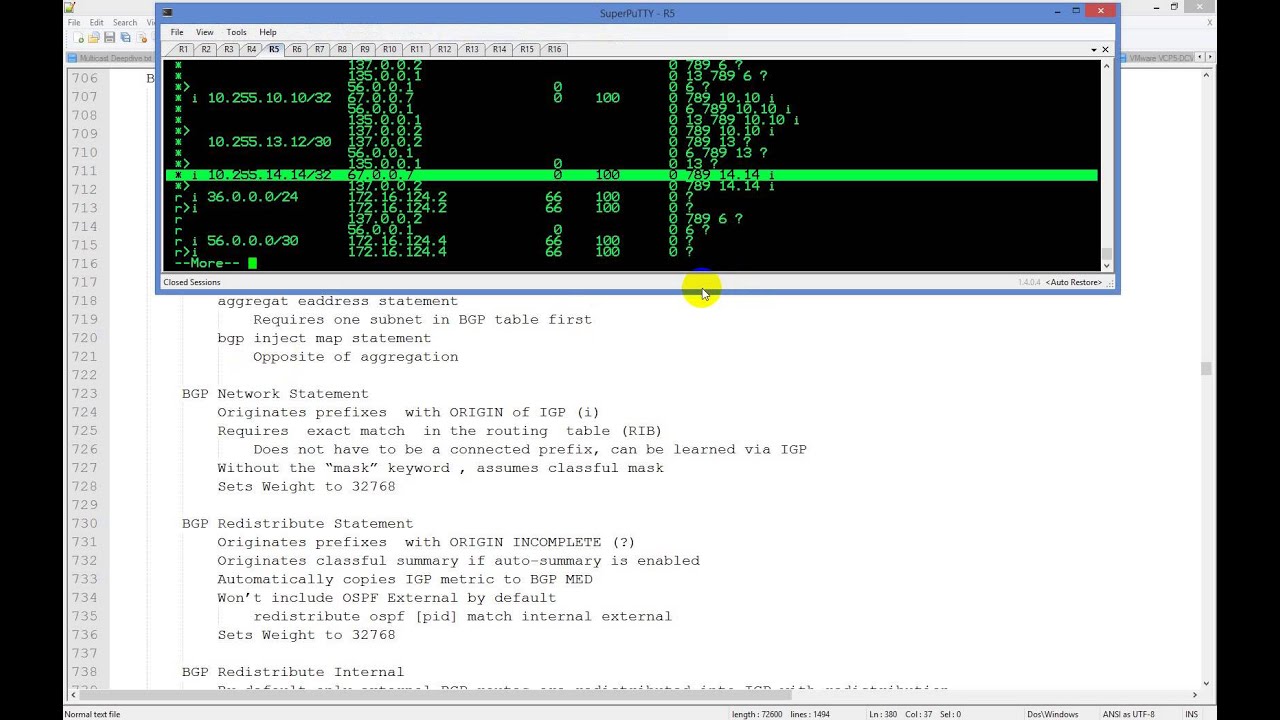This screenshot has width=1280, height=720.
Task: Click the Notepad++ vertical scrollbar down arrow
Action: [x=1206, y=683]
